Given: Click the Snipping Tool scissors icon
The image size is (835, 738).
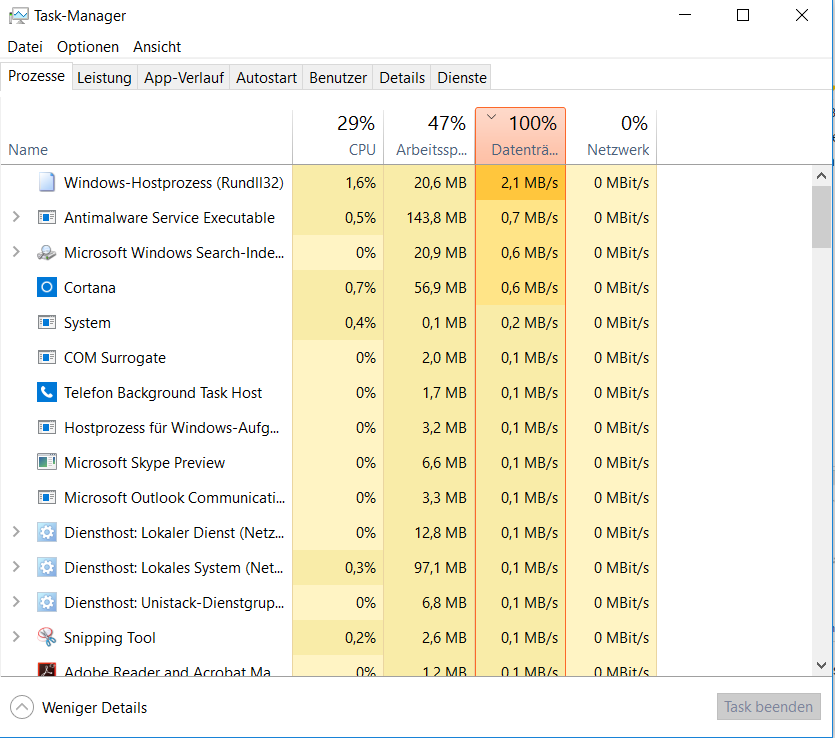Looking at the screenshot, I should (x=47, y=637).
